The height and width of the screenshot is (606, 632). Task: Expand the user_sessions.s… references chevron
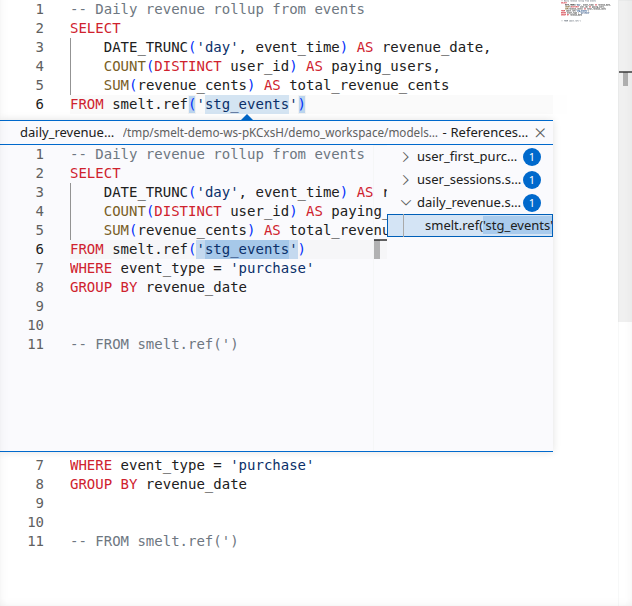click(x=405, y=180)
